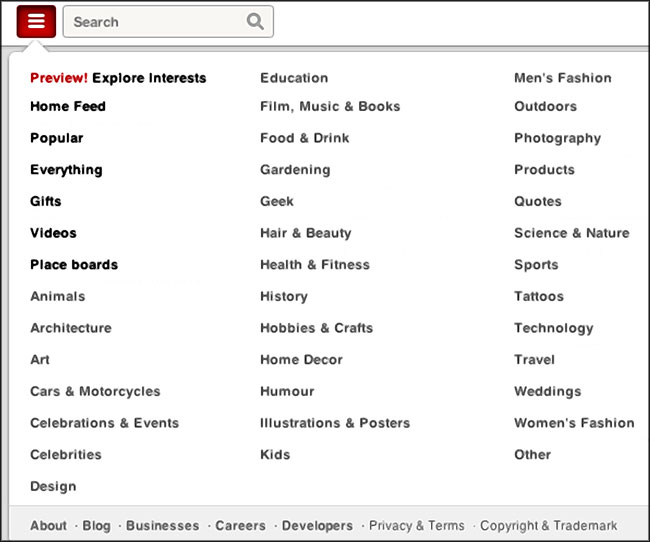
Task: Select the Outdoors category
Action: (546, 106)
